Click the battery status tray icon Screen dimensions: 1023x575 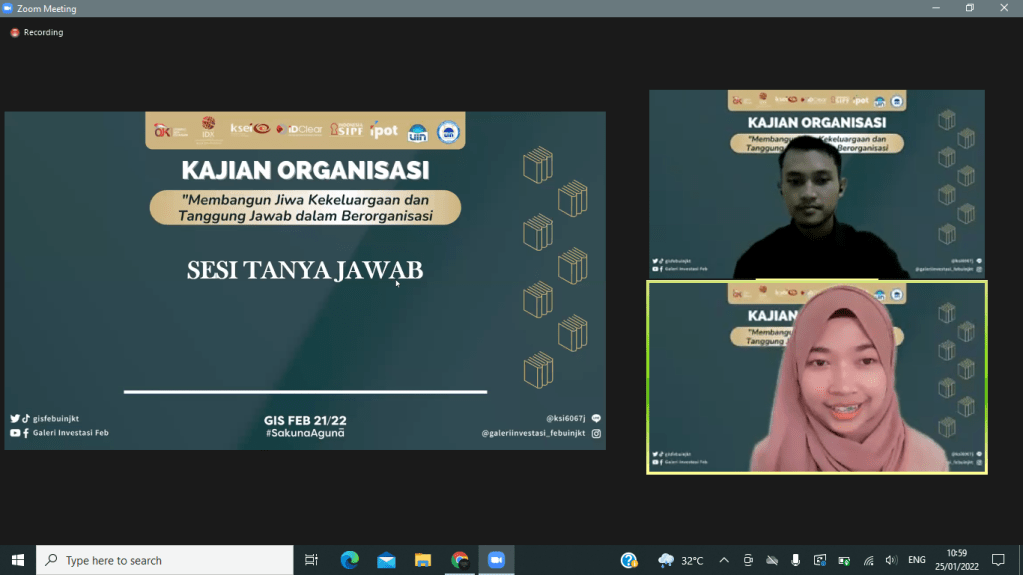(x=844, y=560)
